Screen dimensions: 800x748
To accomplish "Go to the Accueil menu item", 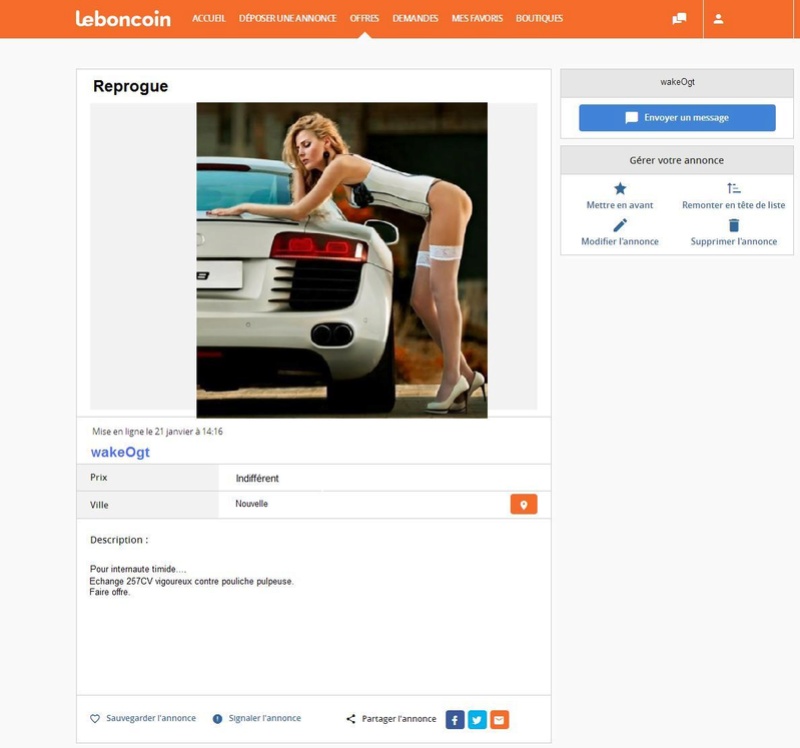I will tap(209, 18).
